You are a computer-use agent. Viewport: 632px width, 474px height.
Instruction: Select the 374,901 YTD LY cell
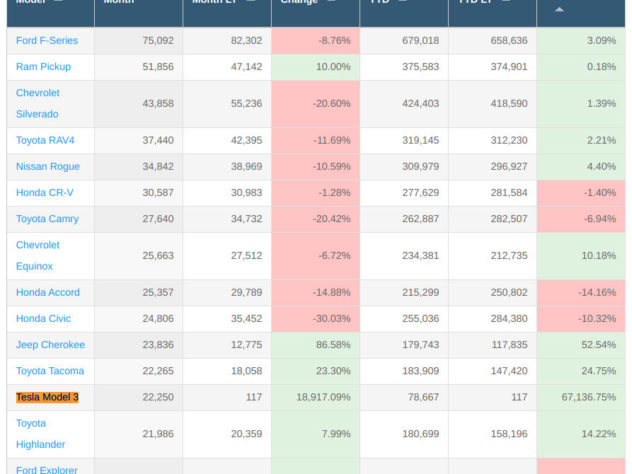coord(493,67)
